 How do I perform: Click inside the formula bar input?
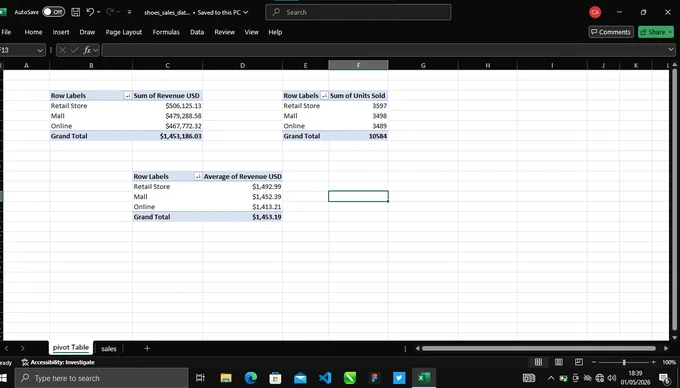[x=384, y=50]
